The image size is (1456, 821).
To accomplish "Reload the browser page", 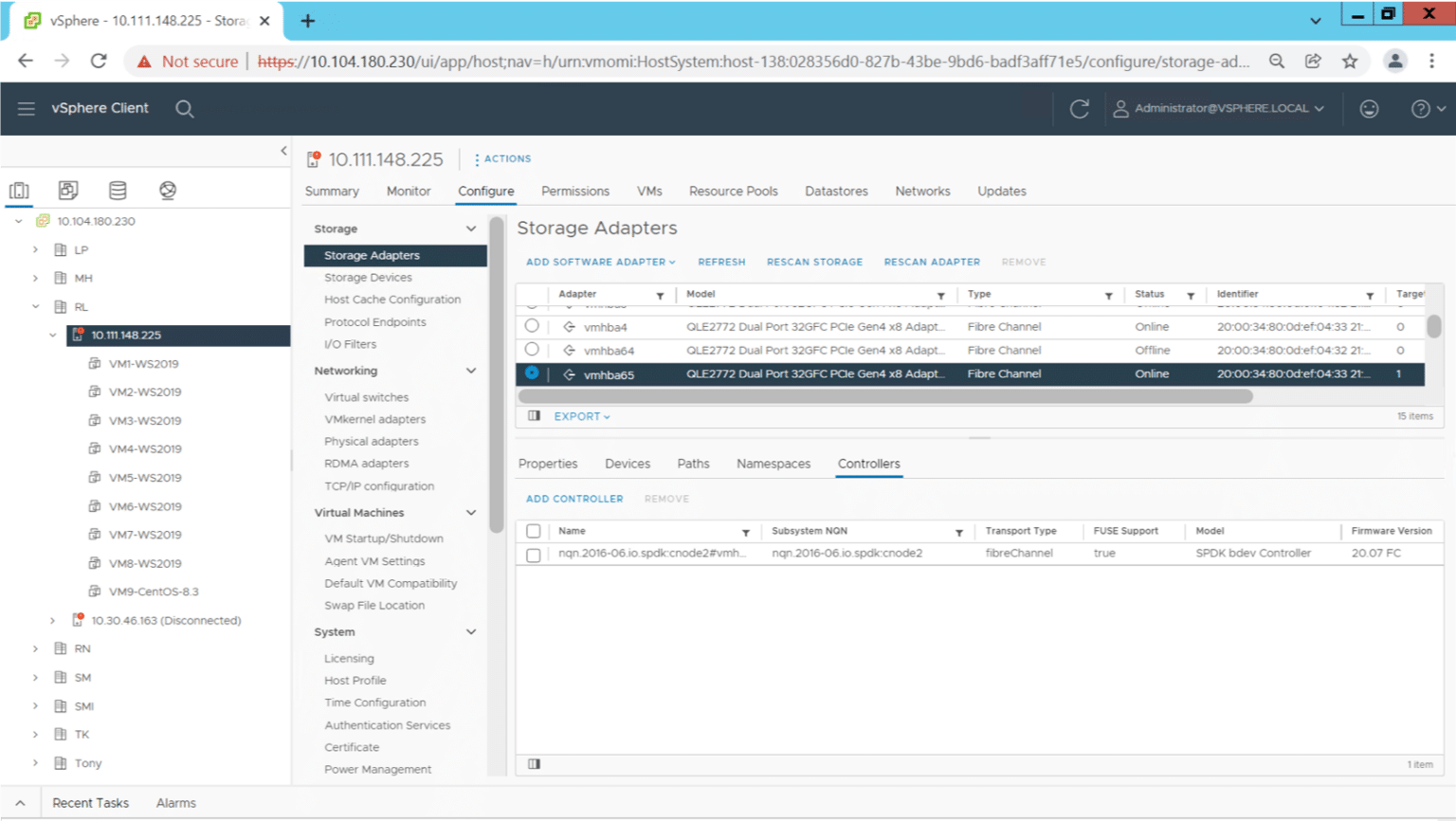I will coord(99,62).
